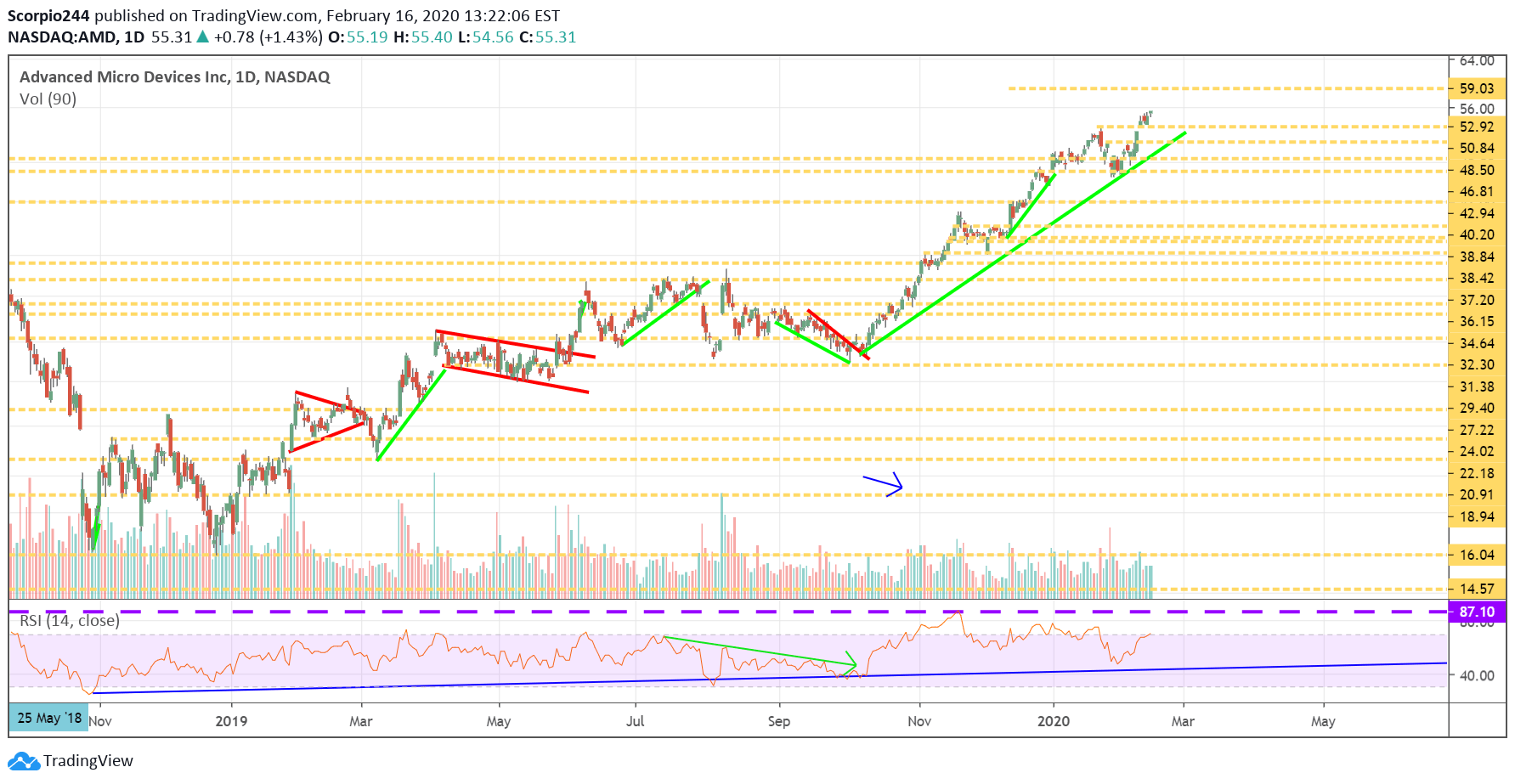Click the 32.30 price level label

click(1477, 365)
